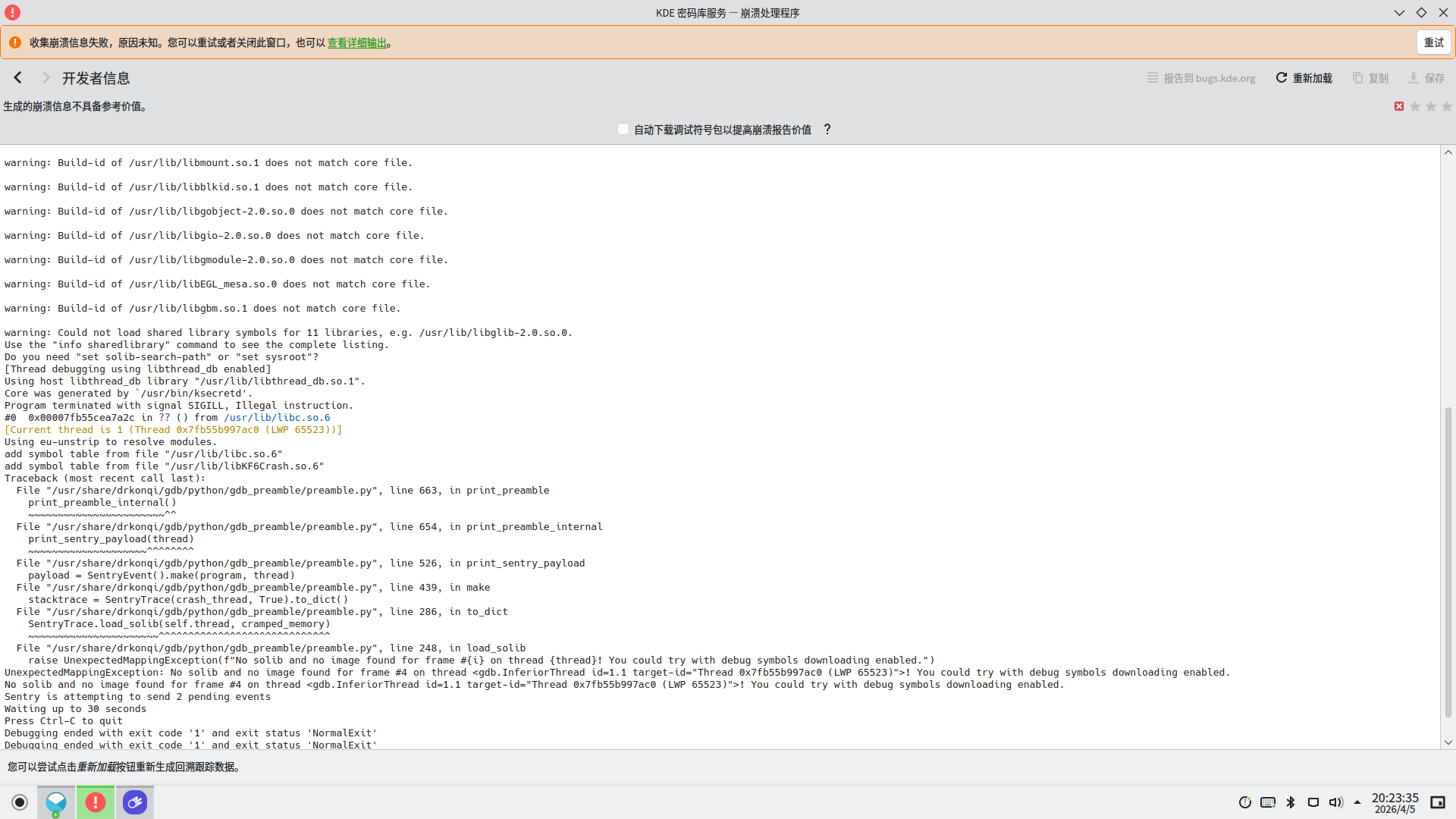Click the 复制 copy button
1456x819 pixels.
pyautogui.click(x=1370, y=78)
